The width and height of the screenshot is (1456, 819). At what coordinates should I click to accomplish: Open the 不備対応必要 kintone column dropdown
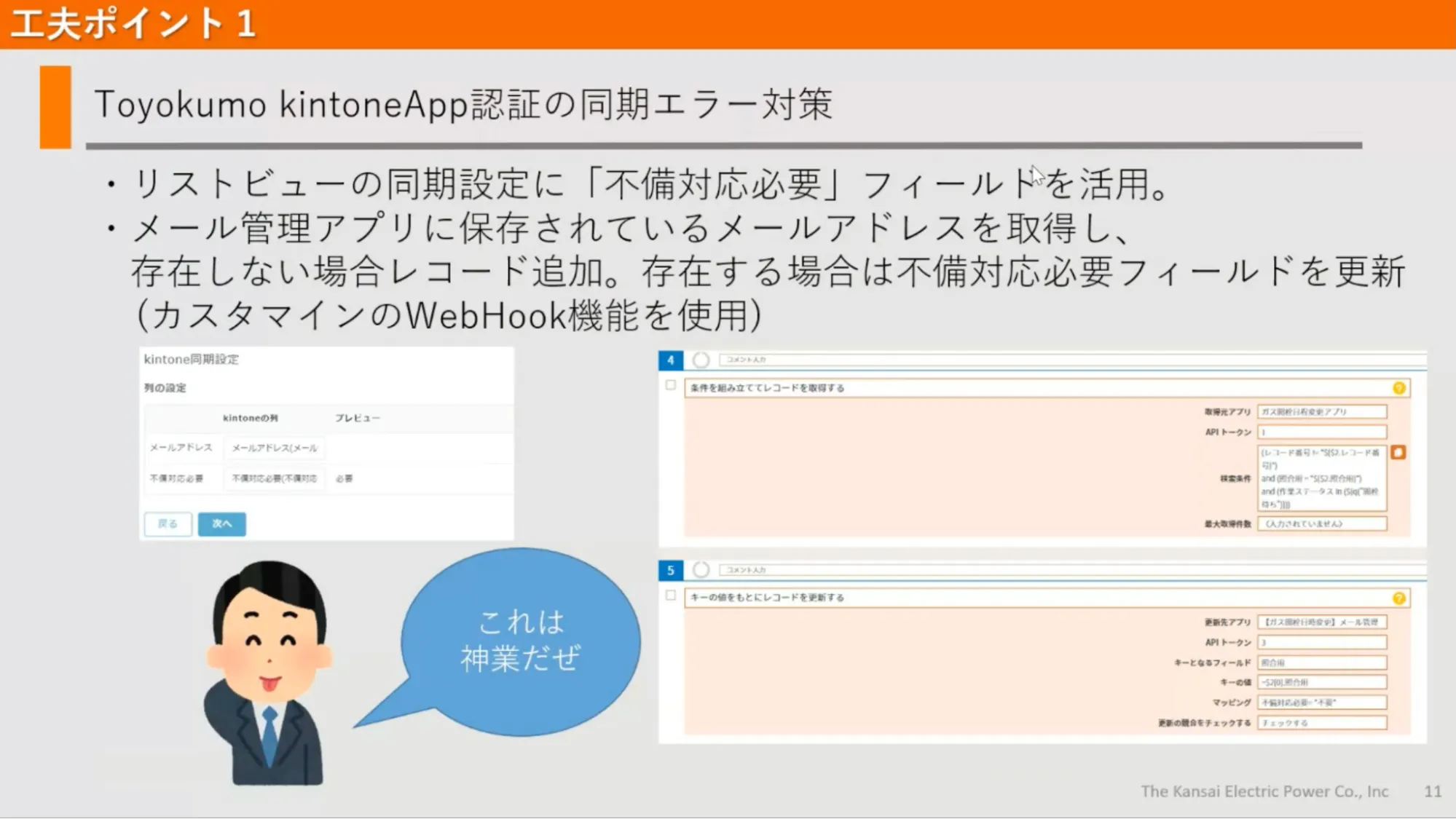tap(275, 478)
